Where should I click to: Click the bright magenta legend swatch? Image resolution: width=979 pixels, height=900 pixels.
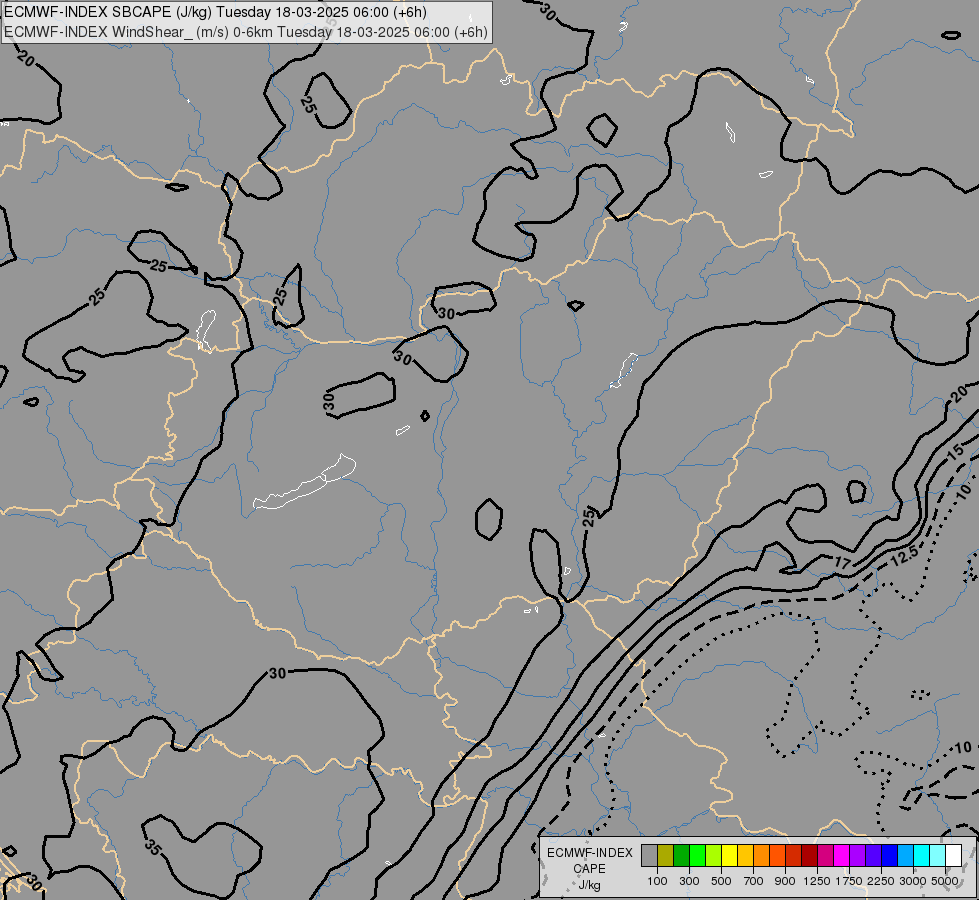[841, 856]
